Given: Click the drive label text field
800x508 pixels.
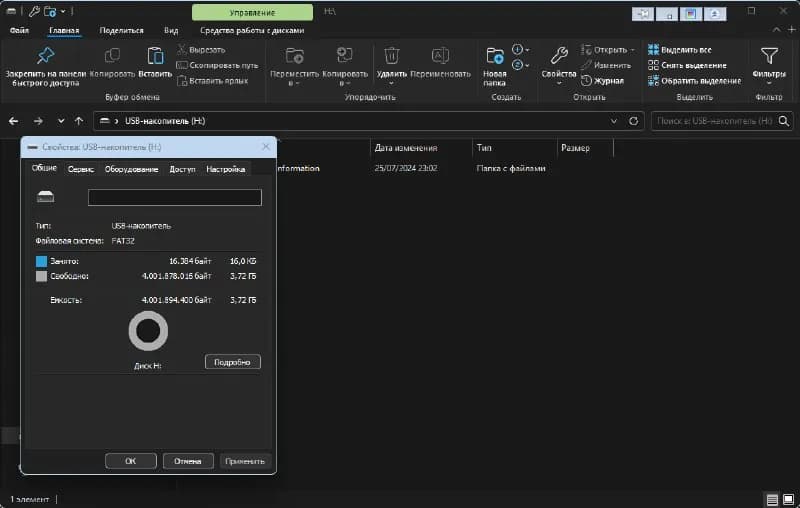Looking at the screenshot, I should [174, 197].
